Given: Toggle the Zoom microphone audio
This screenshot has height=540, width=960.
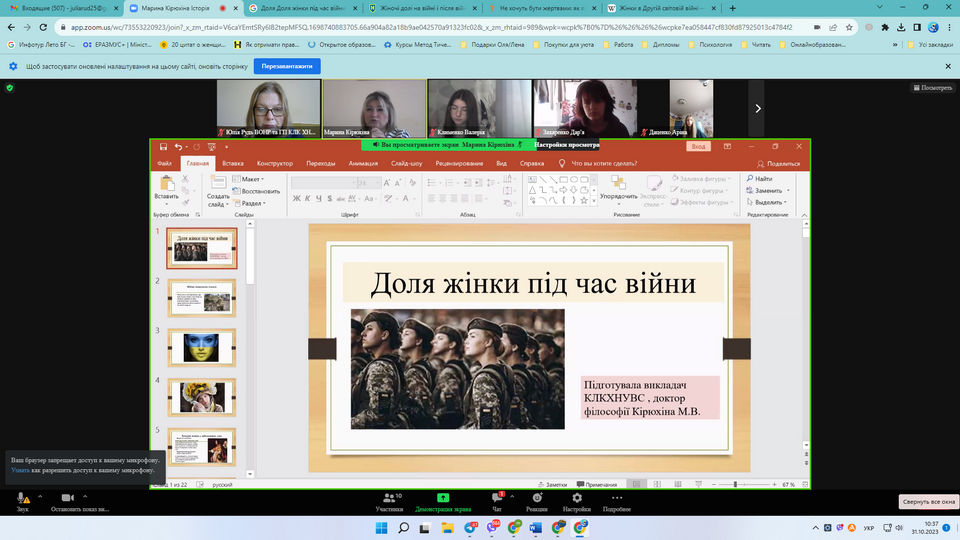Looking at the screenshot, I should 22,498.
